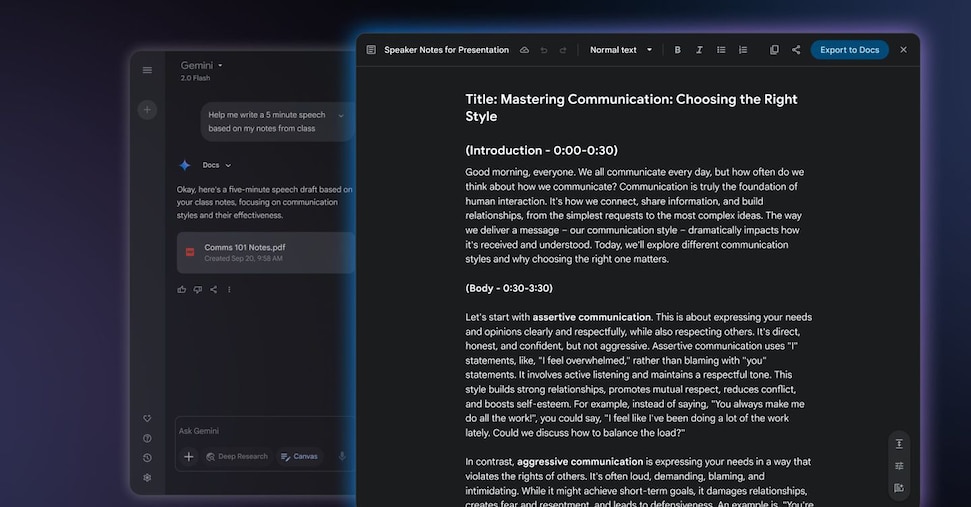Viewport: 971px width, 507px height.
Task: Click the bold words assertive communication
Action: [x=591, y=317]
